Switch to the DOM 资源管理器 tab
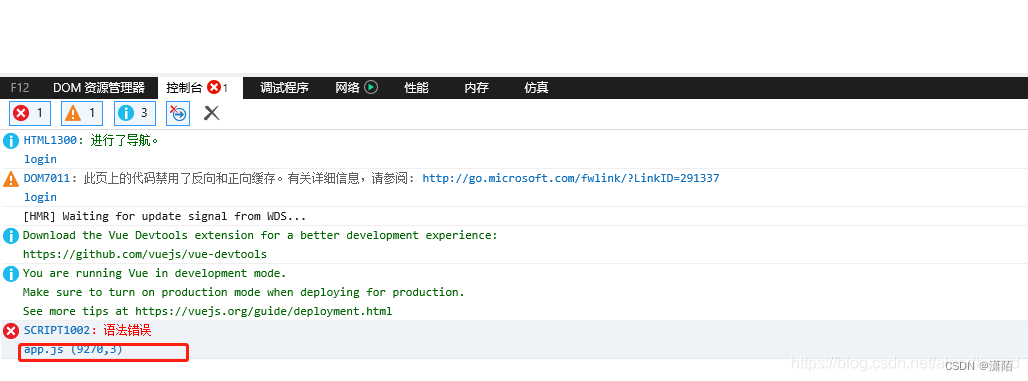The image size is (1028, 381). [99, 88]
